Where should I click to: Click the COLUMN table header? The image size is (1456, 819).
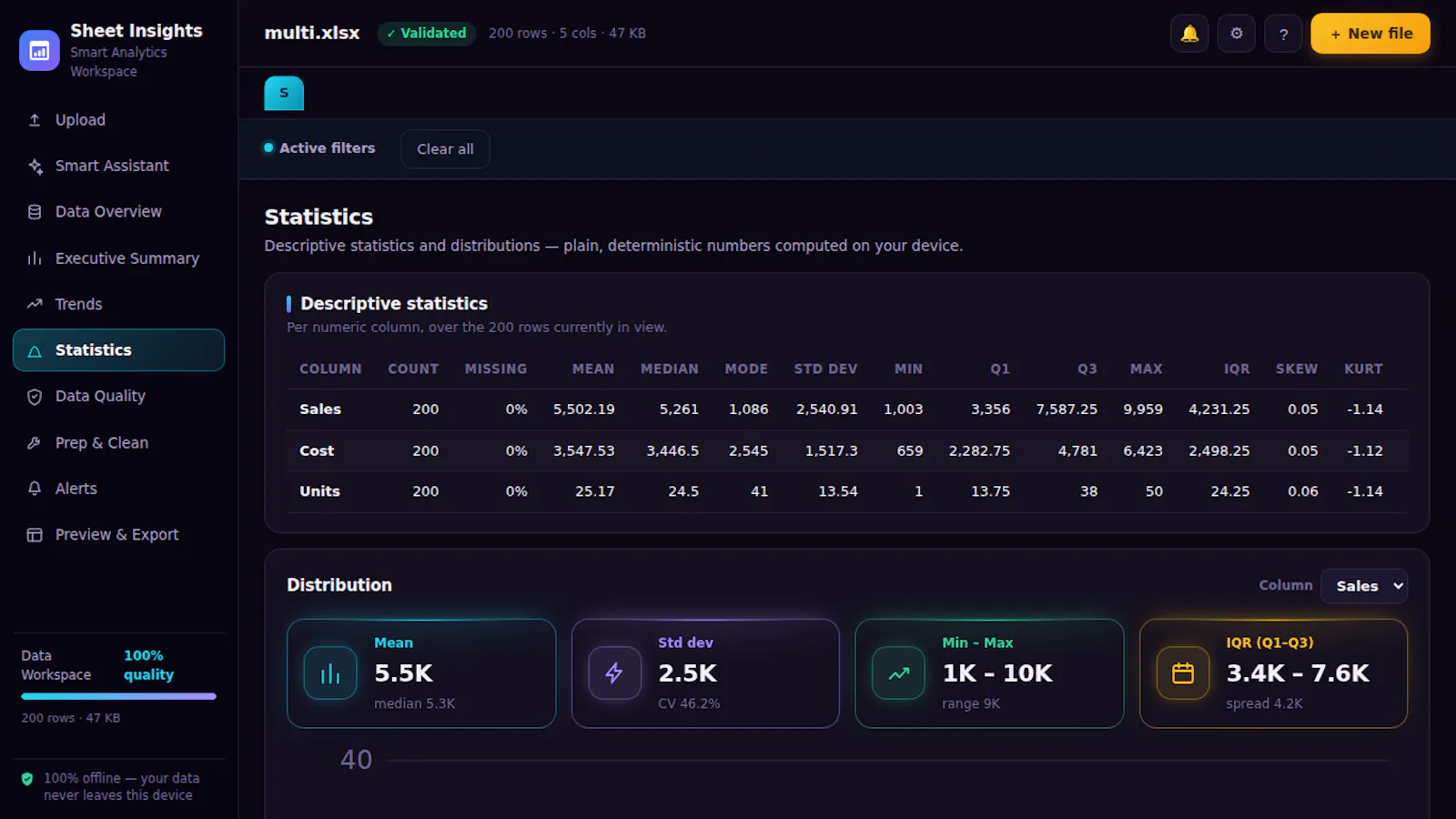coord(330,369)
